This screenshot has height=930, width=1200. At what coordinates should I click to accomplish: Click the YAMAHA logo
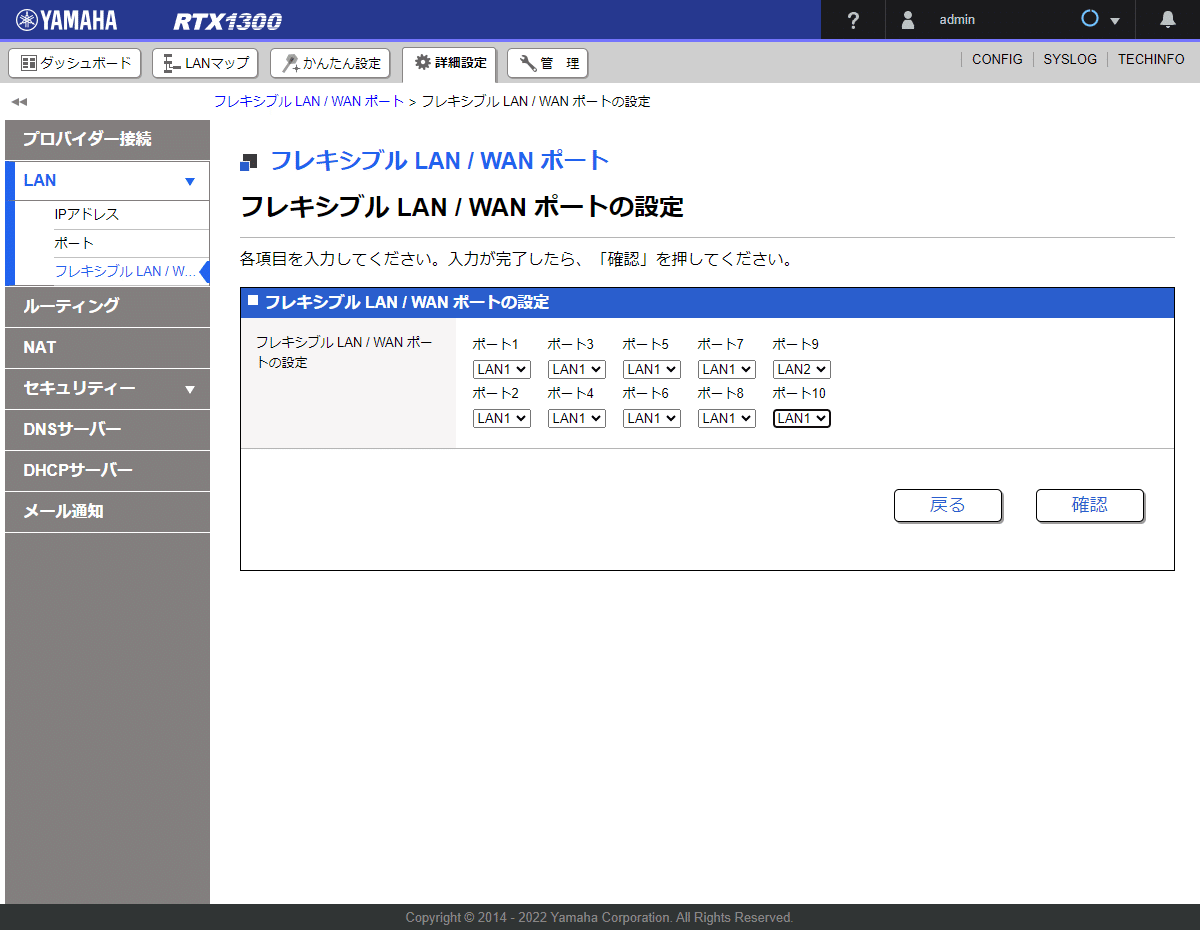65,19
